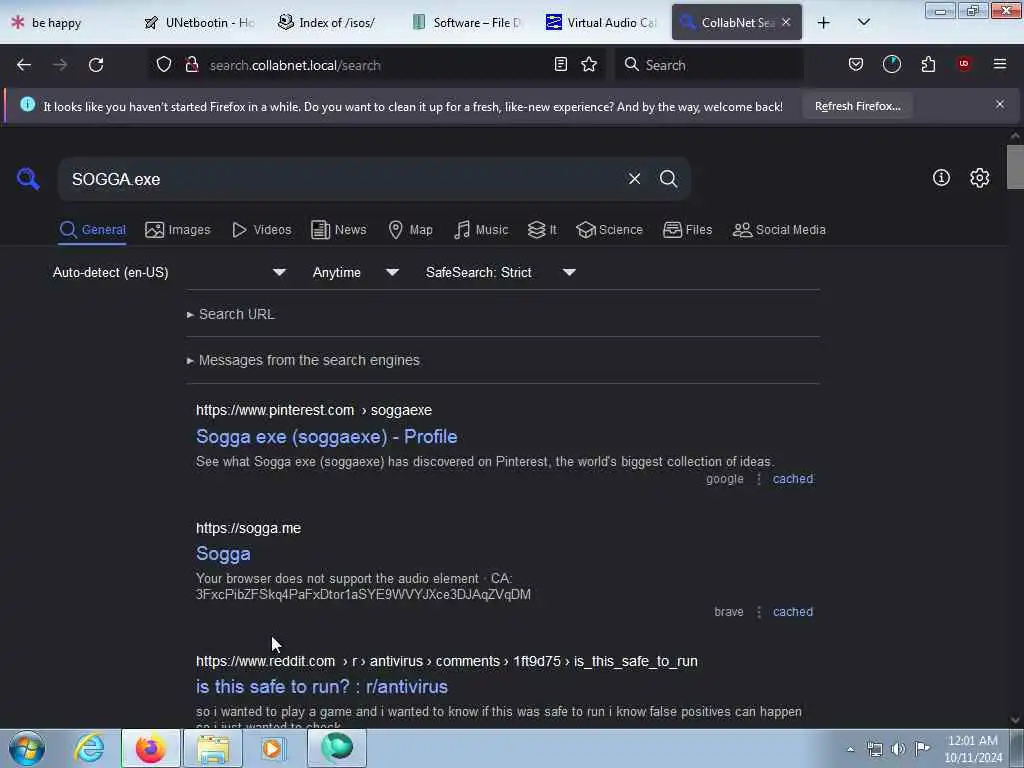Select the General search category
The width and height of the screenshot is (1024, 768).
tap(92, 230)
